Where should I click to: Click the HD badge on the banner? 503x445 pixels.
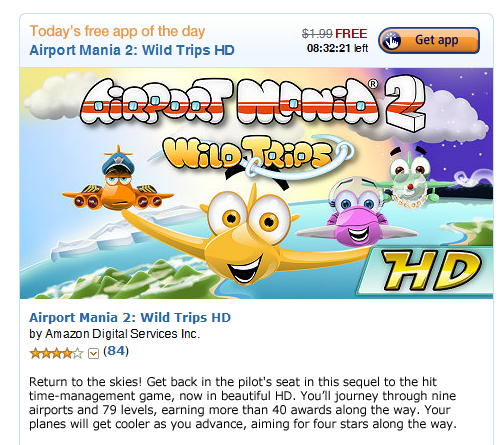tap(430, 272)
